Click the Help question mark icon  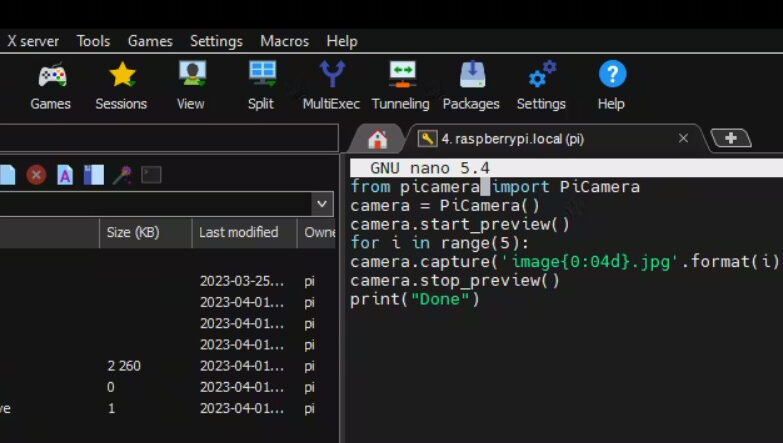pos(611,85)
